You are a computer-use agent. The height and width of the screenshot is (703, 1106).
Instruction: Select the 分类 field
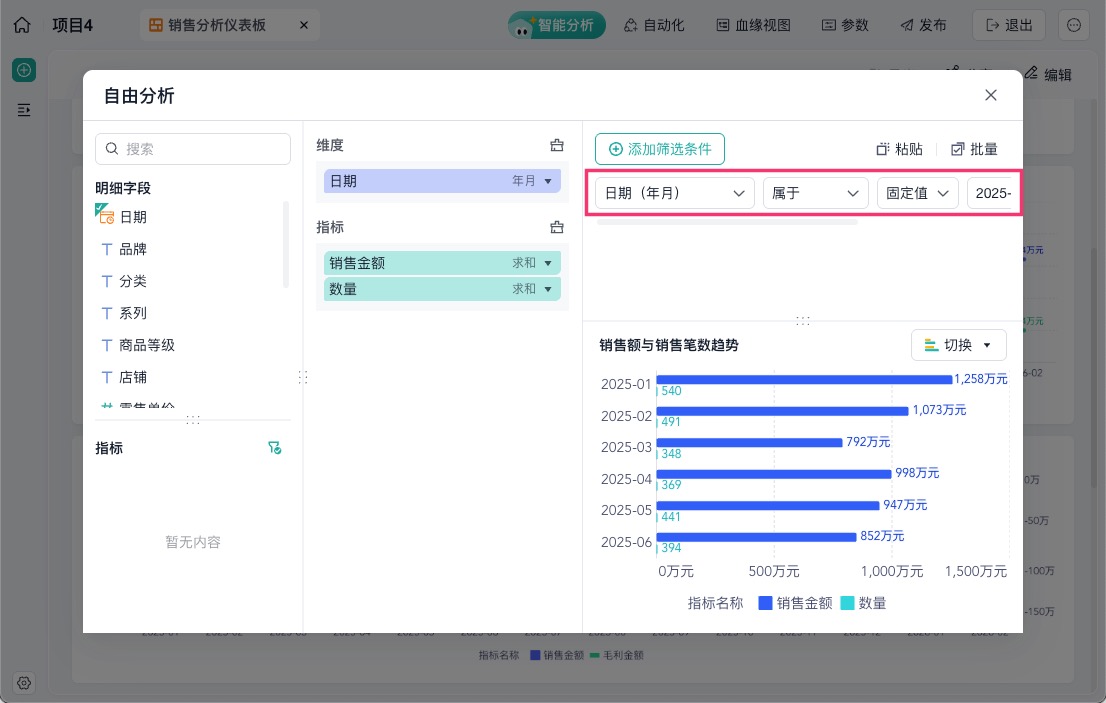pos(133,281)
